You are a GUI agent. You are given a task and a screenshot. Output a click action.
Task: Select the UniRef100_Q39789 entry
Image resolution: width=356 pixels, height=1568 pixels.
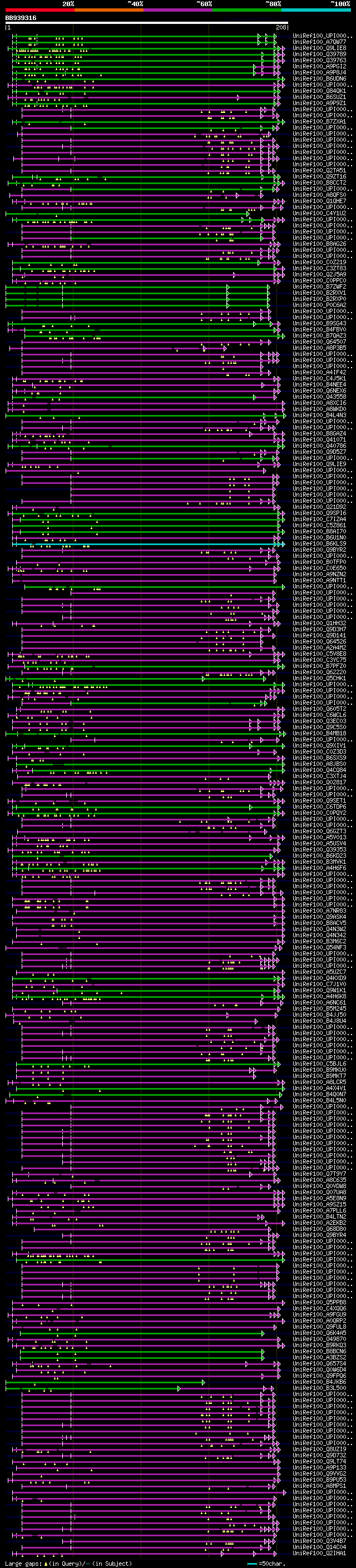tap(319, 54)
